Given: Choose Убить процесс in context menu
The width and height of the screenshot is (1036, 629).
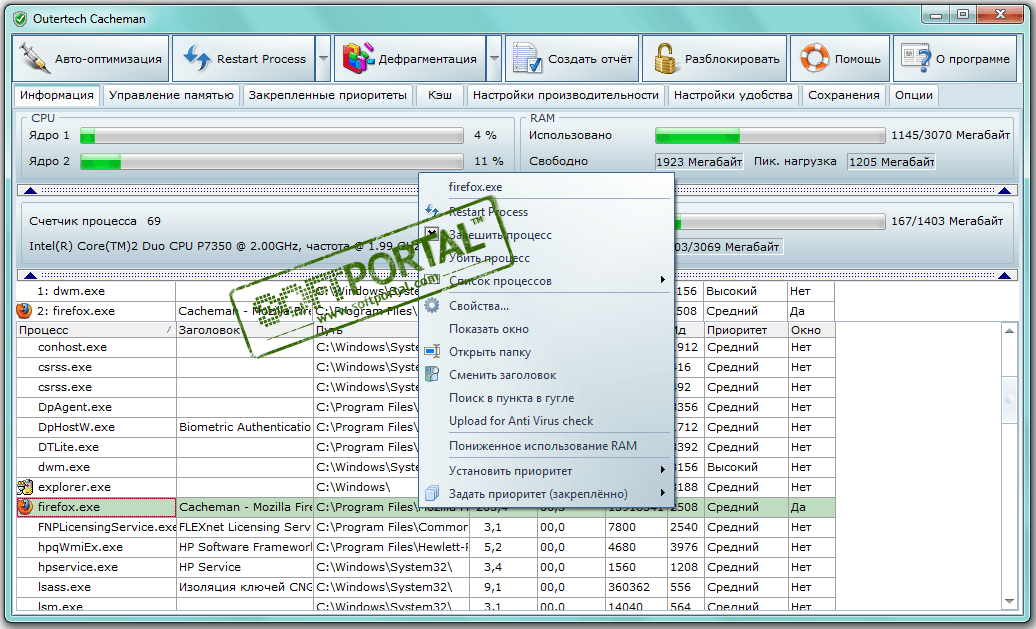Looking at the screenshot, I should point(546,258).
